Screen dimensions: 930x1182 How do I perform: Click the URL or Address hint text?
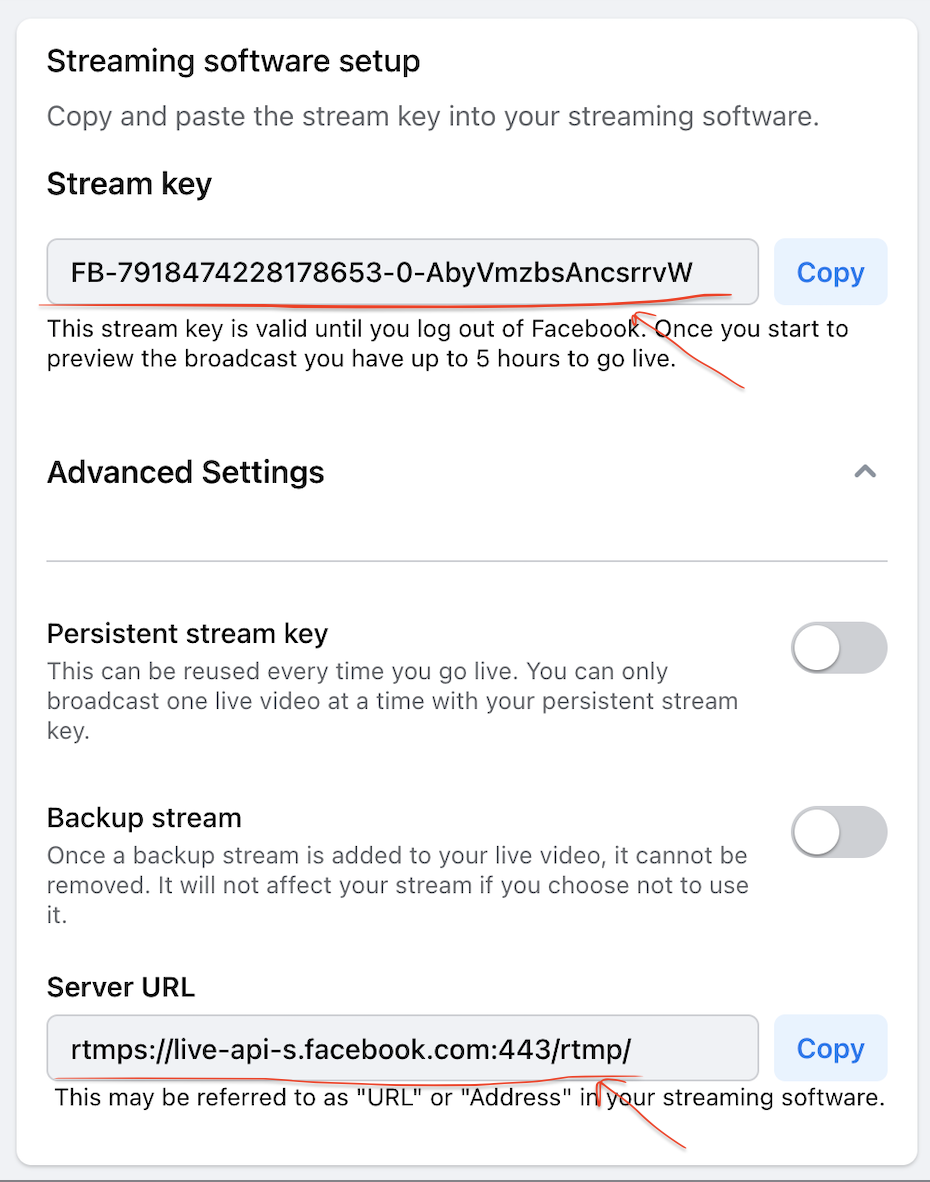[470, 1098]
